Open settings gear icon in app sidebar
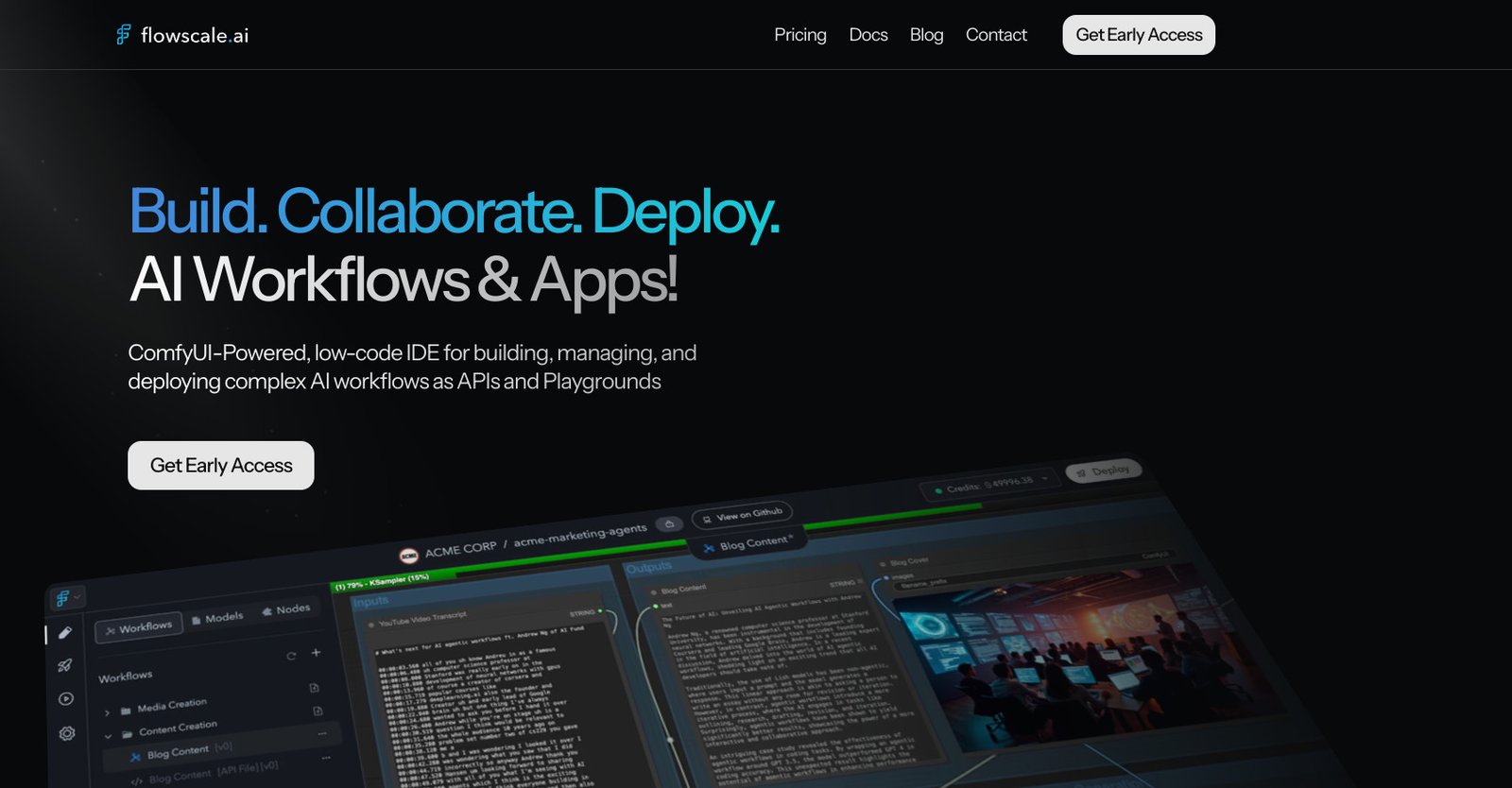1512x788 pixels. 67,733
